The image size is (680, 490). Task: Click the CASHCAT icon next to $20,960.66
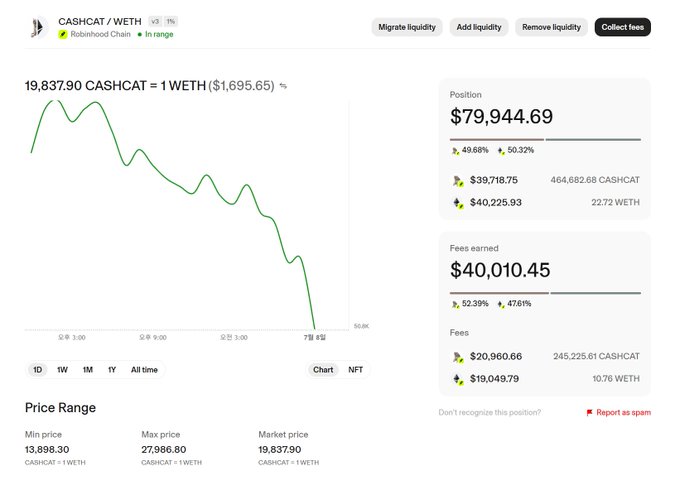click(458, 357)
